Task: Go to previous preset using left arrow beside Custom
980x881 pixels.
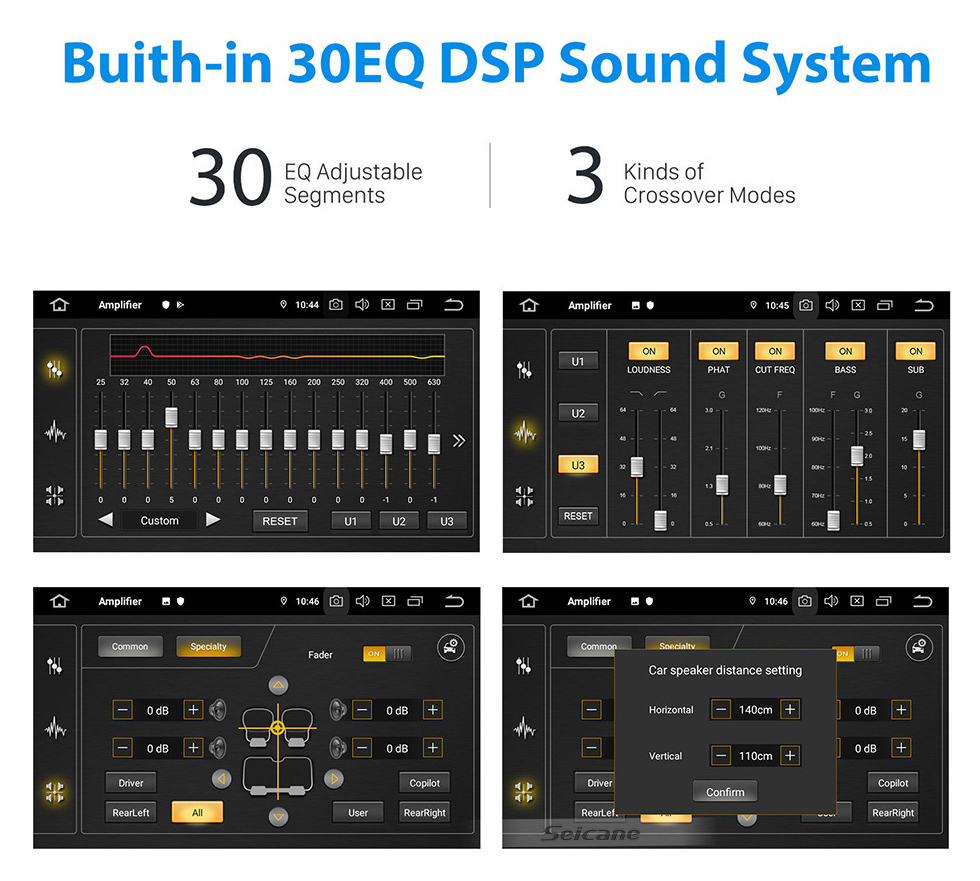Action: [106, 520]
